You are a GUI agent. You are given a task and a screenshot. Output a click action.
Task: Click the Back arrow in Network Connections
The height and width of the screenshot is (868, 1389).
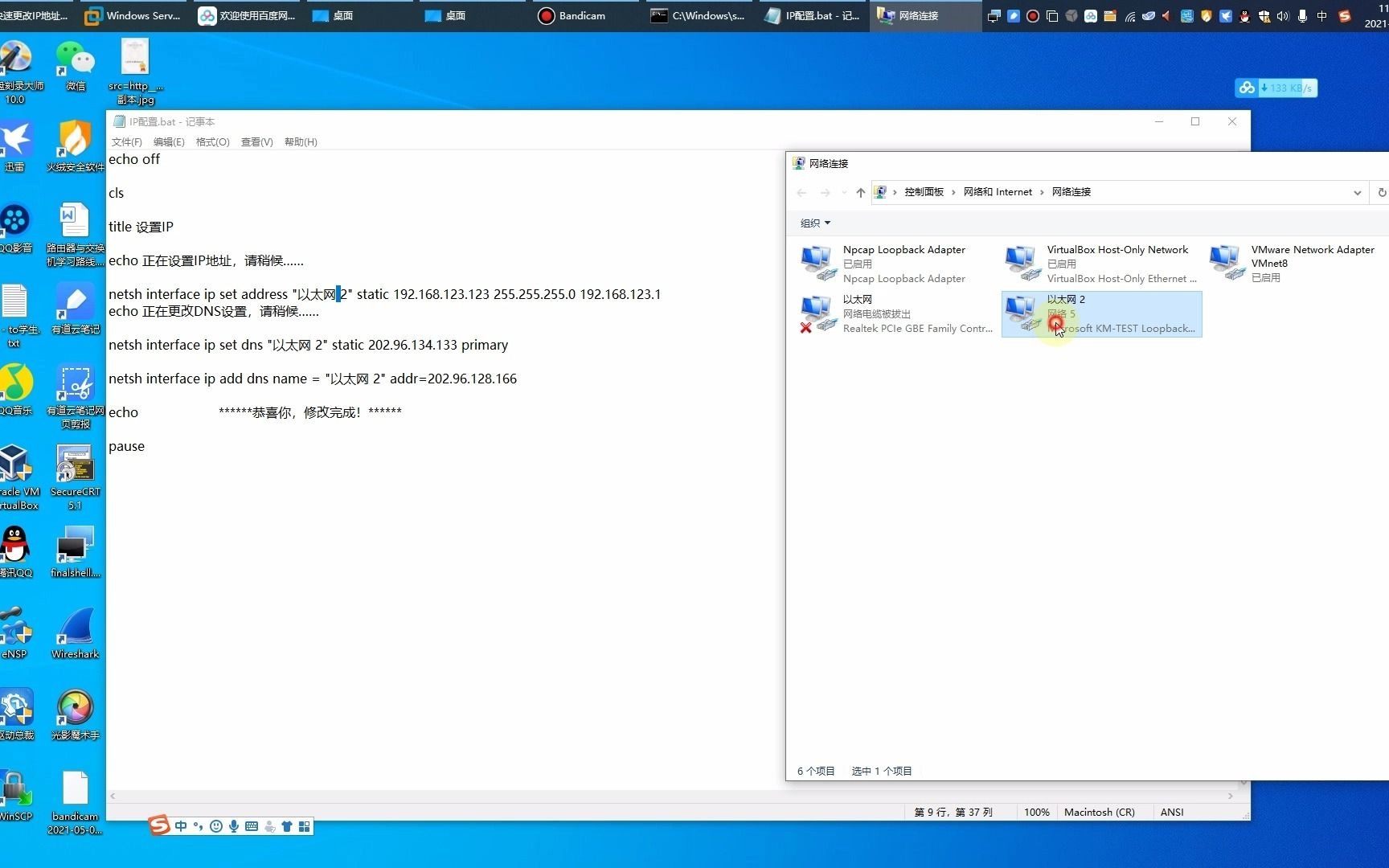tap(801, 193)
